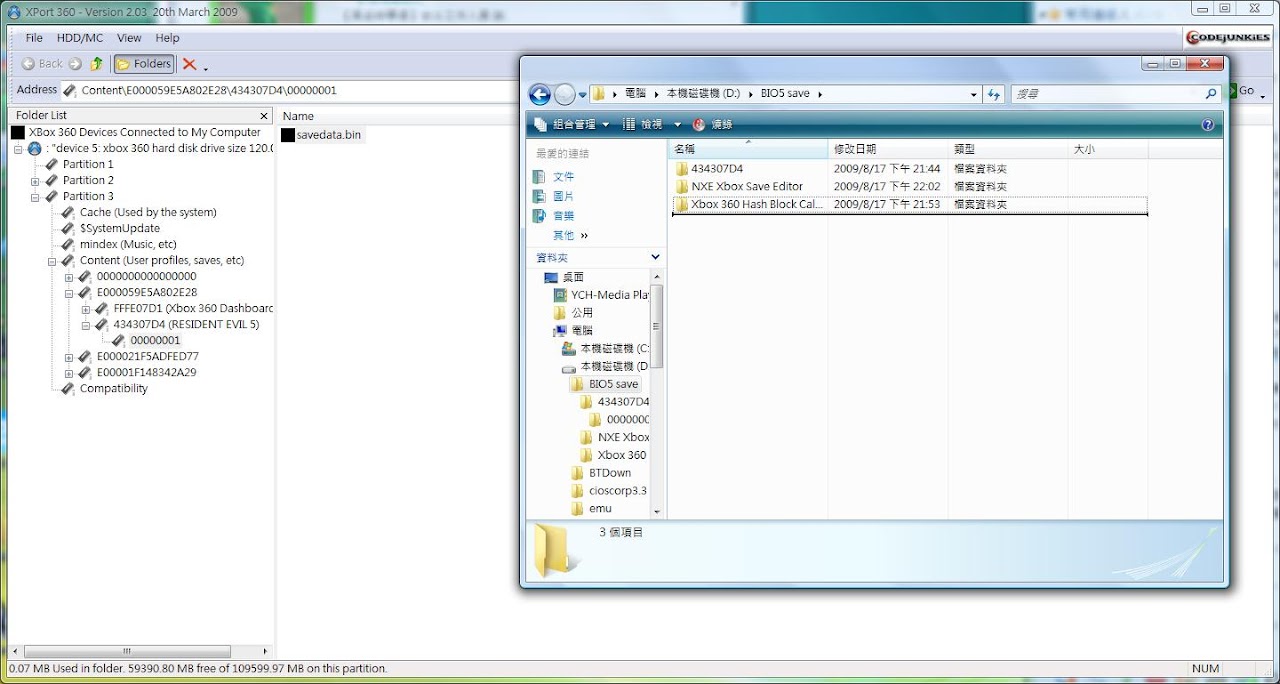This screenshot has height=684, width=1280.
Task: Collapse Partition 3 in folder tree
Action: [x=35, y=197]
